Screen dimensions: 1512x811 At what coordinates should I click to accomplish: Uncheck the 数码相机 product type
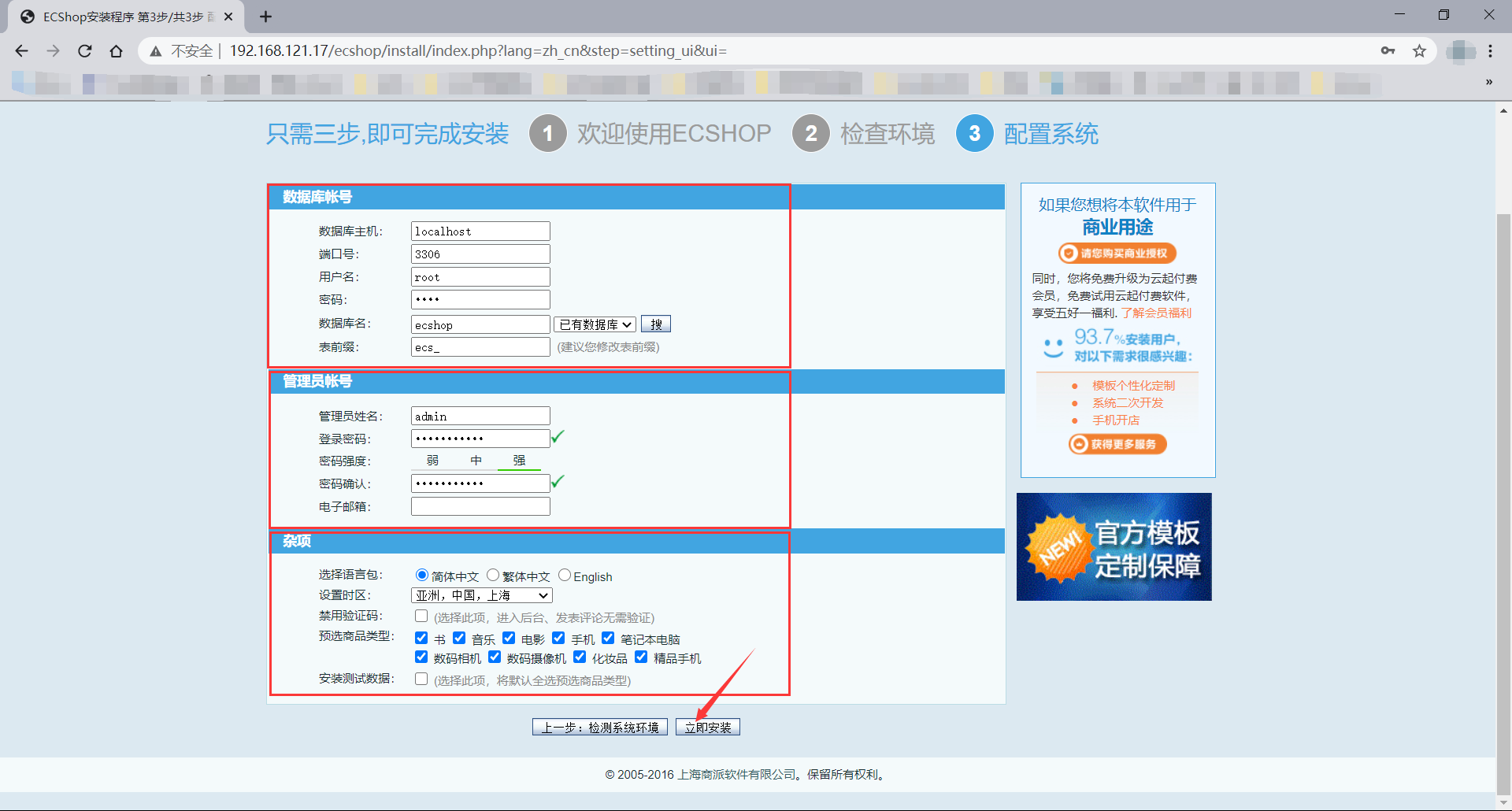[421, 657]
